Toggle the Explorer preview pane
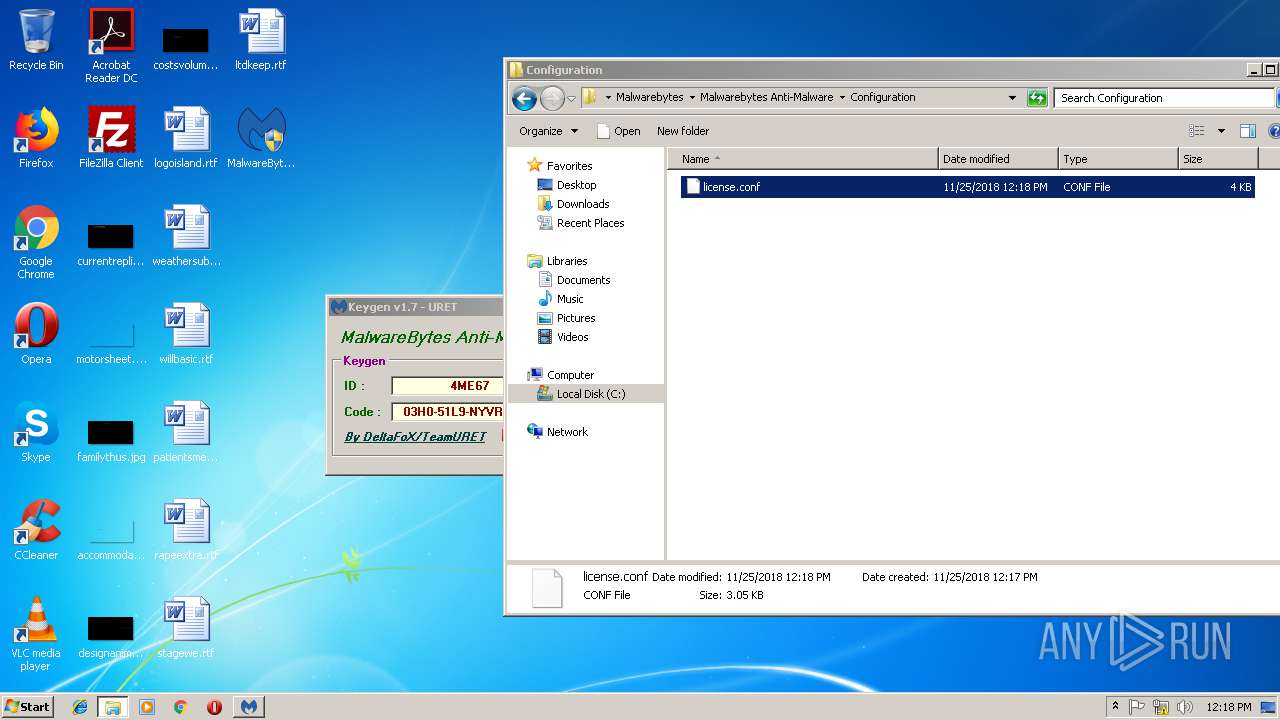1280x720 pixels. (x=1247, y=131)
